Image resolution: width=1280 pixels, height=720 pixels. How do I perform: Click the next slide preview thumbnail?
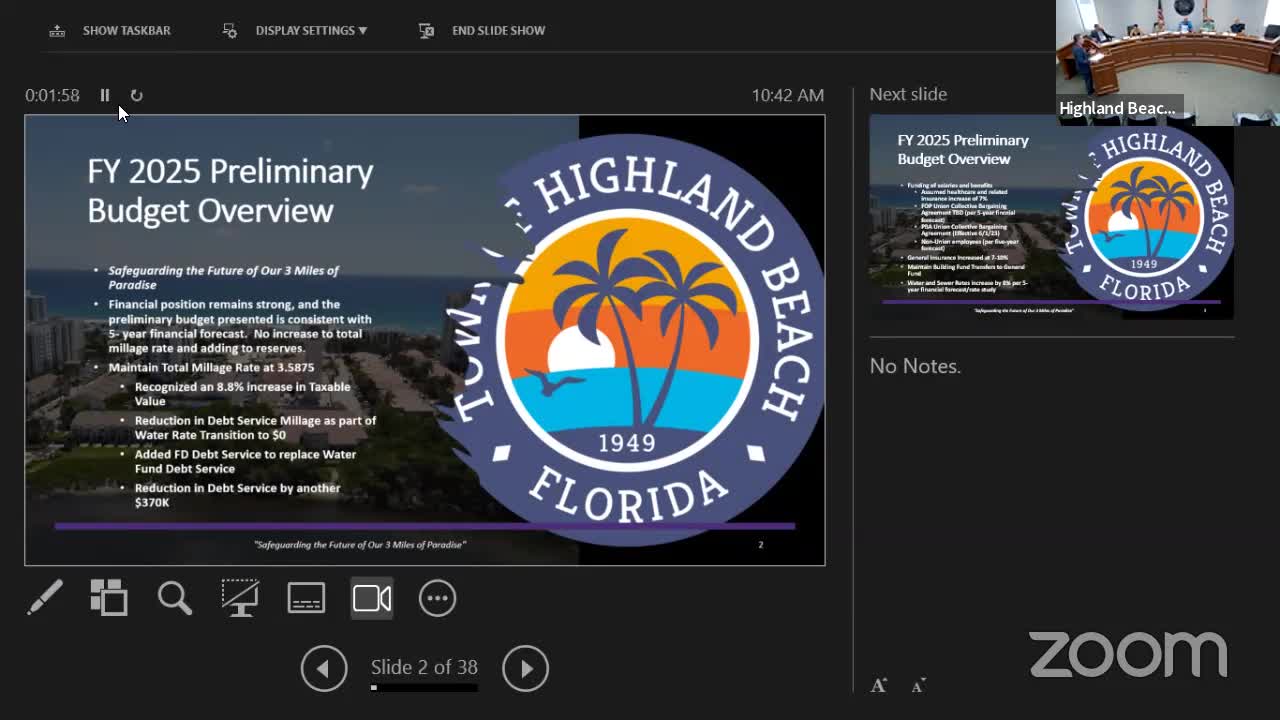pyautogui.click(x=1051, y=217)
